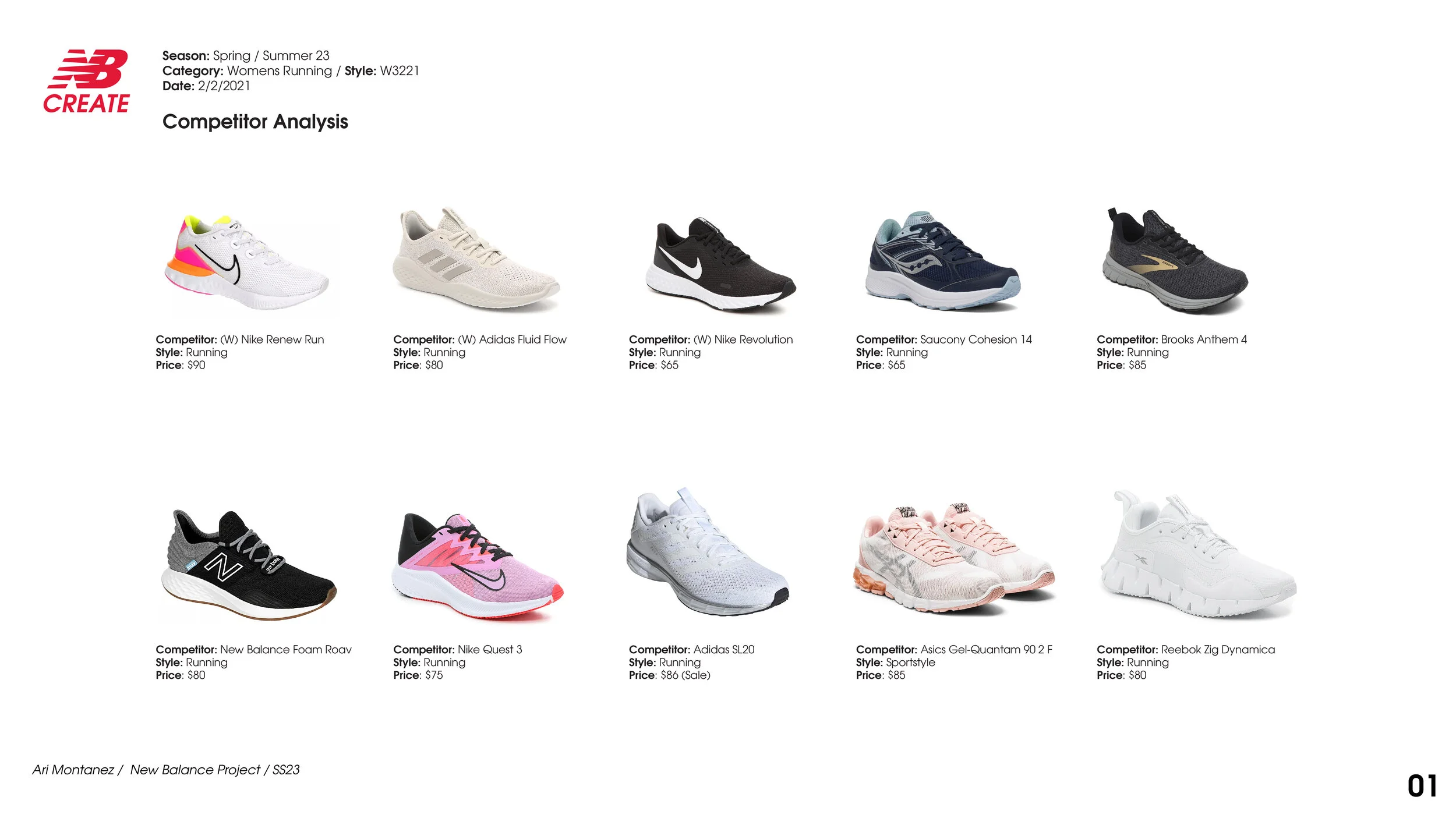Screen dimensions: 1456x818
Task: Select the Adidas Fluid Flow shoe image
Action: pos(476,260)
